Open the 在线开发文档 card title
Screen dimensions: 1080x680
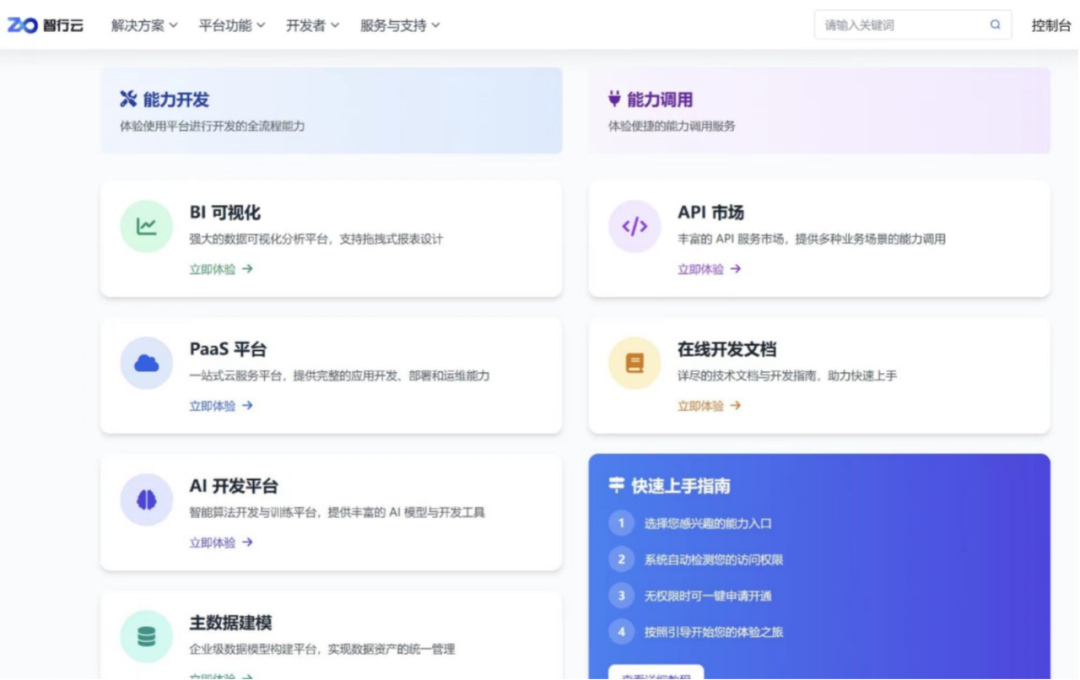727,349
